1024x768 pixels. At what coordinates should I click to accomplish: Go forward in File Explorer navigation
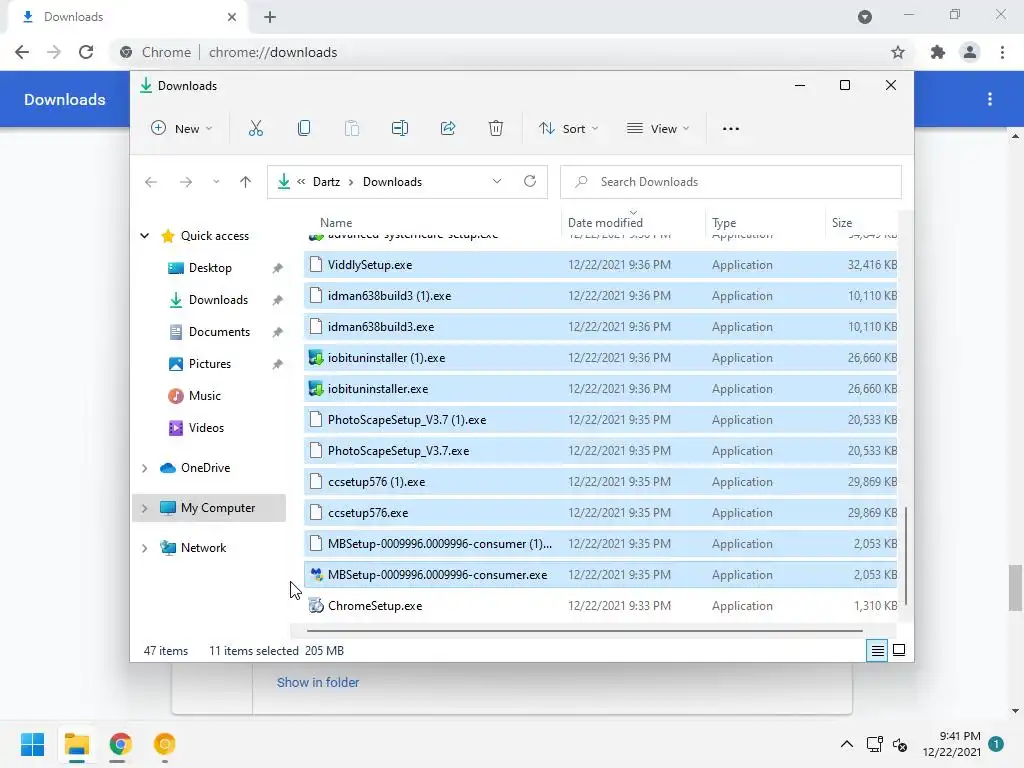pos(185,182)
